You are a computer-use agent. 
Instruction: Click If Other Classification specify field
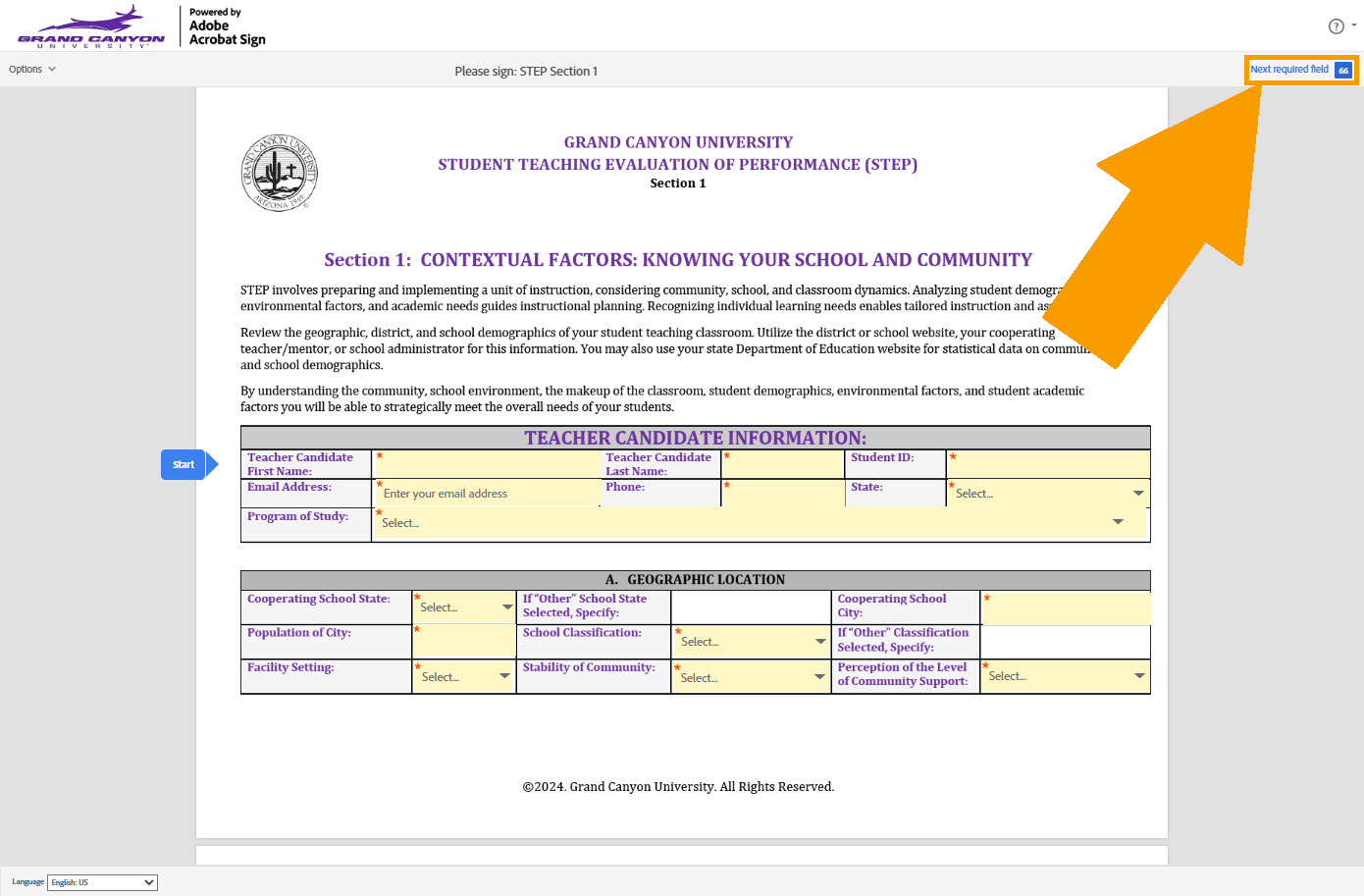pos(1066,642)
